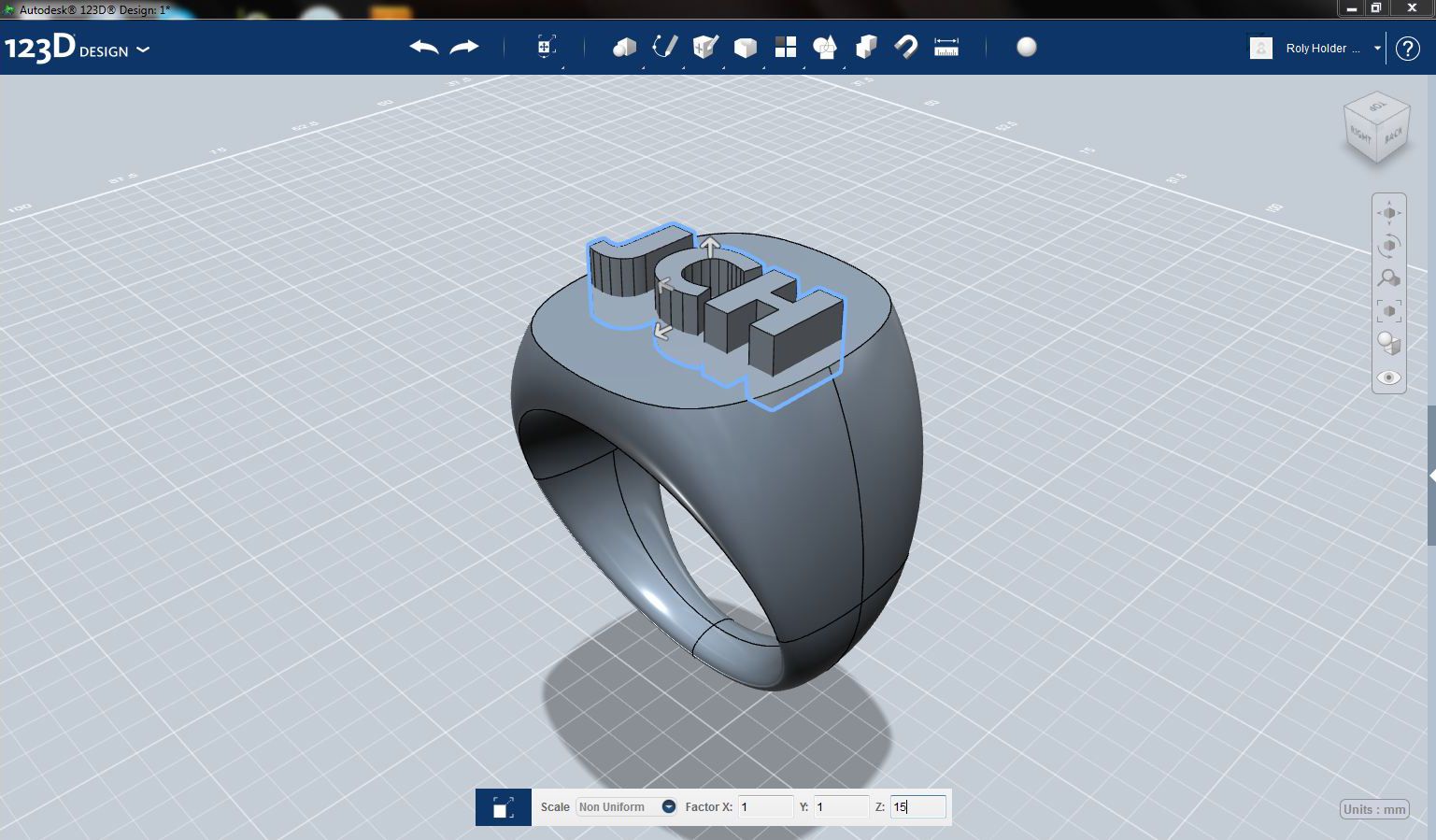Open the Help question mark button
1436x840 pixels.
pyautogui.click(x=1407, y=48)
